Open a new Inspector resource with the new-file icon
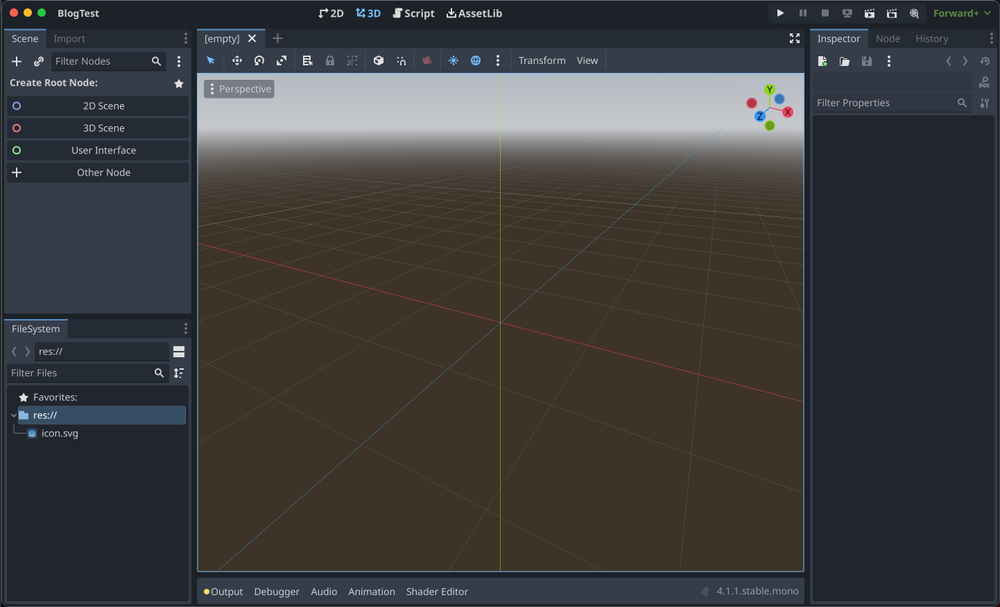The width and height of the screenshot is (1000, 607). [822, 61]
